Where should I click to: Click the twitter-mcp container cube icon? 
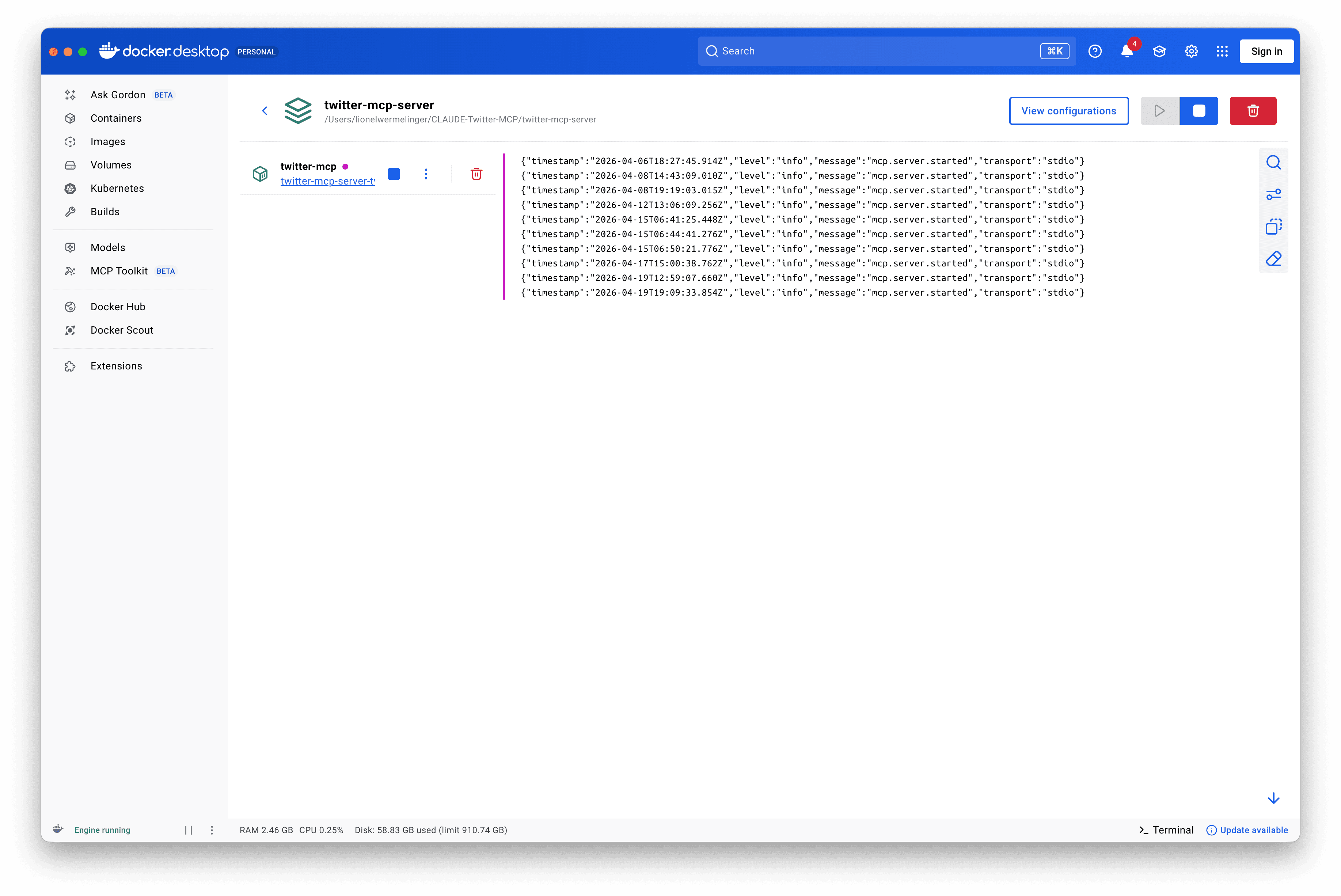(x=260, y=174)
